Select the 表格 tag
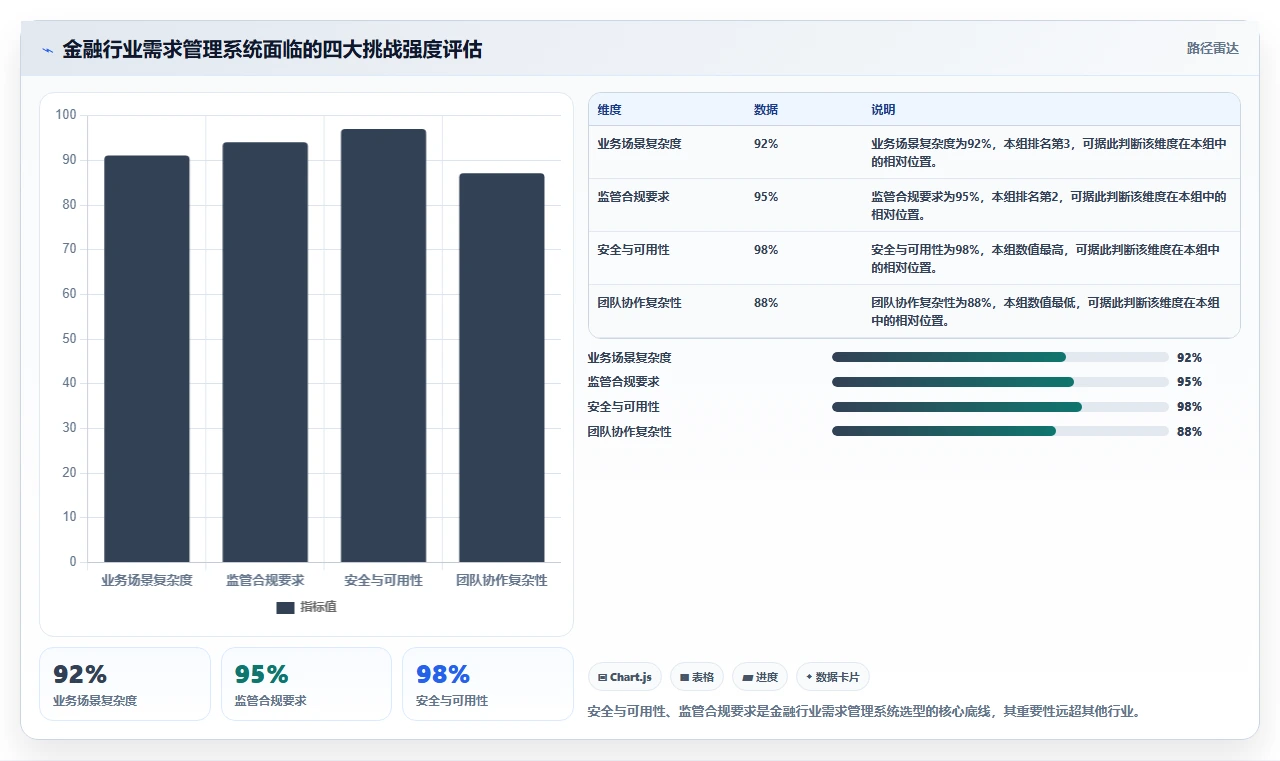This screenshot has width=1280, height=761. [697, 677]
